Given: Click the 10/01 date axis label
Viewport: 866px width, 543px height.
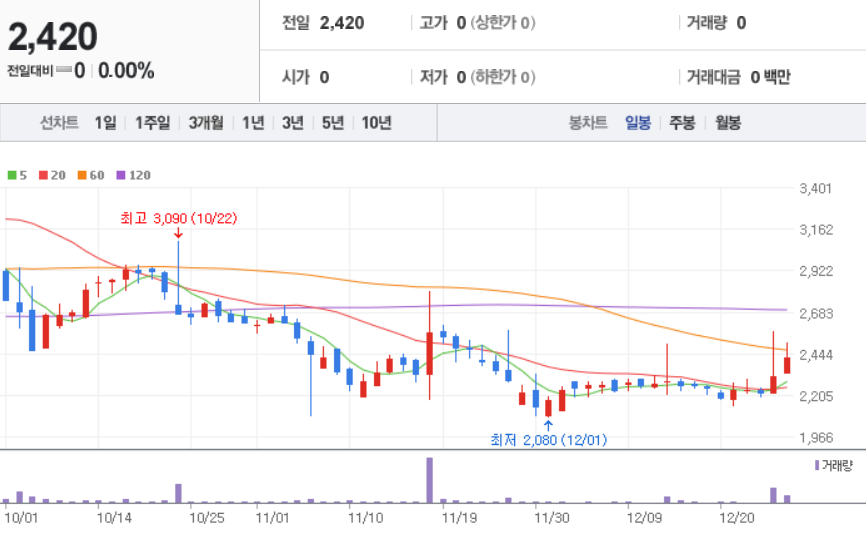Looking at the screenshot, I should 21,518.
